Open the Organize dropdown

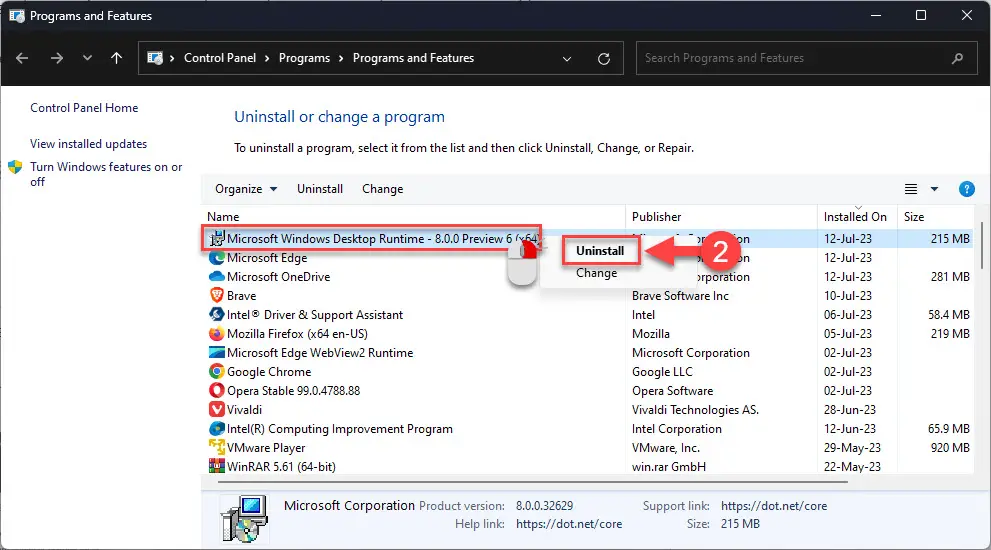[246, 189]
